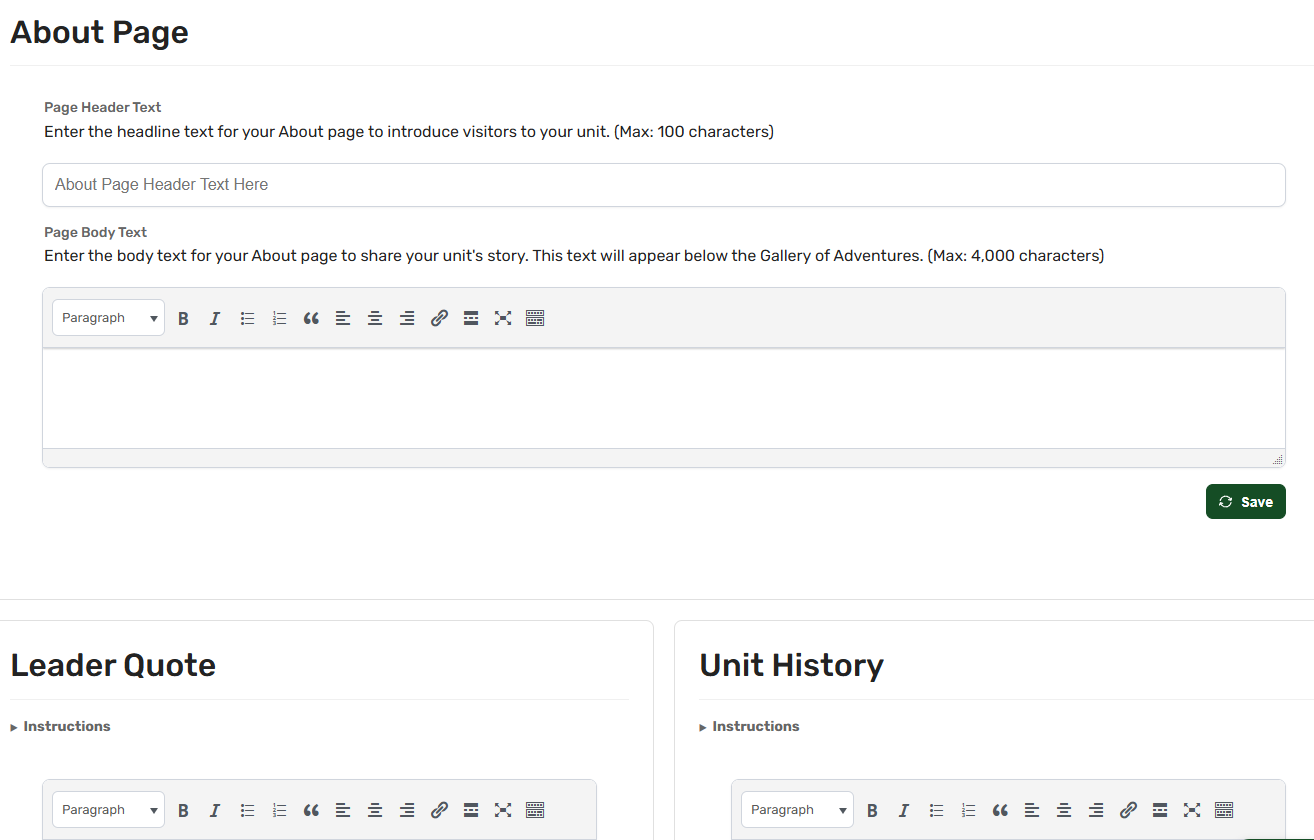Align left in Leader Quote editor
The image size is (1314, 840).
pyautogui.click(x=343, y=810)
